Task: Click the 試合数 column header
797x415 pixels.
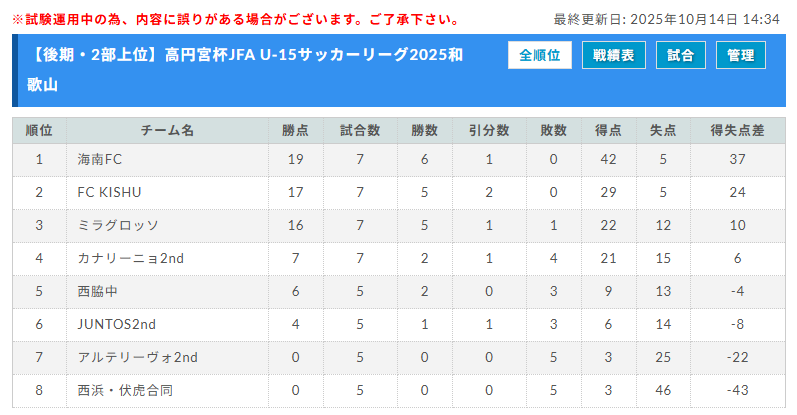Action: pos(360,131)
